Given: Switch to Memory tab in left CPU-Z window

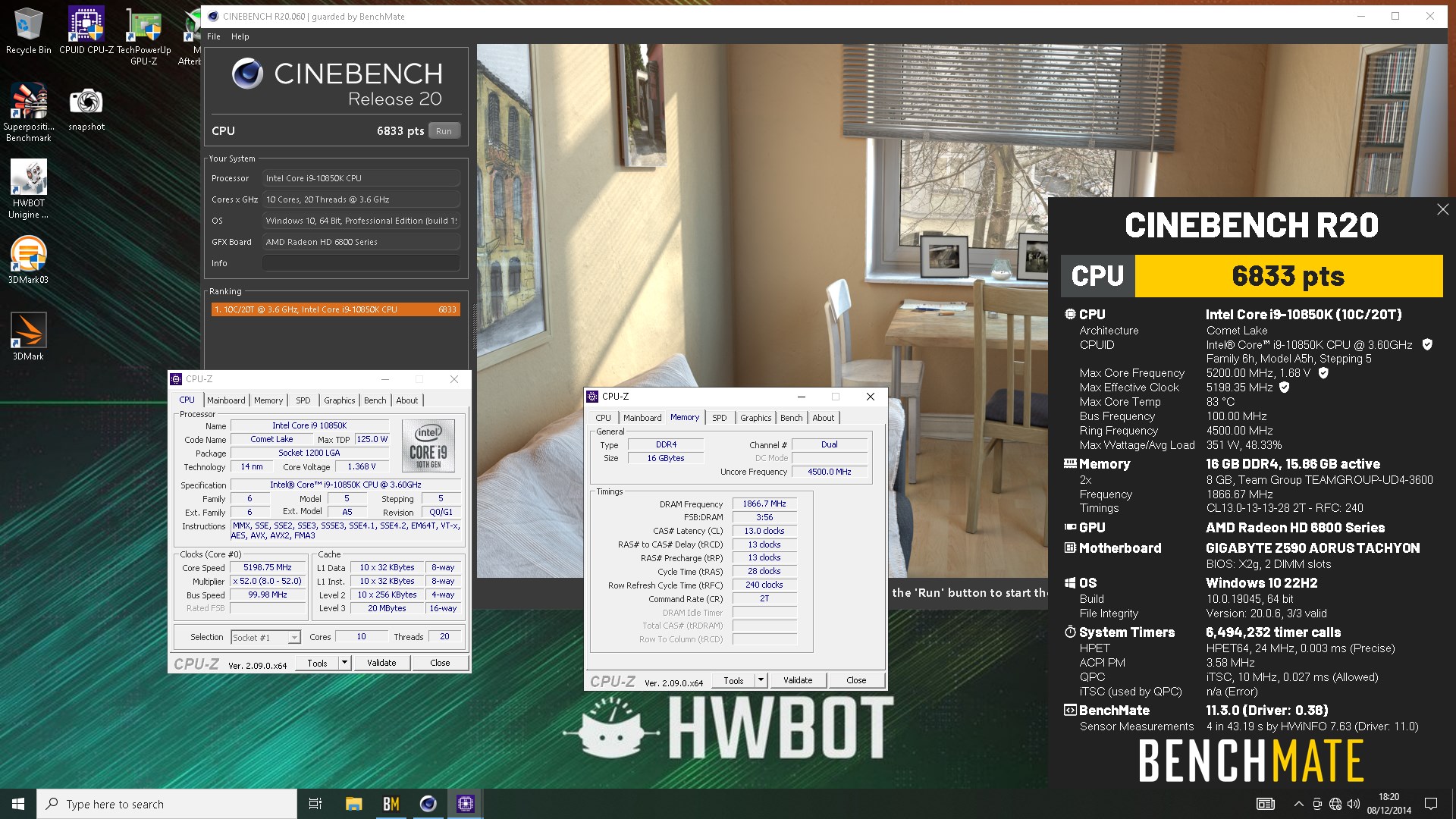Looking at the screenshot, I should 268,400.
